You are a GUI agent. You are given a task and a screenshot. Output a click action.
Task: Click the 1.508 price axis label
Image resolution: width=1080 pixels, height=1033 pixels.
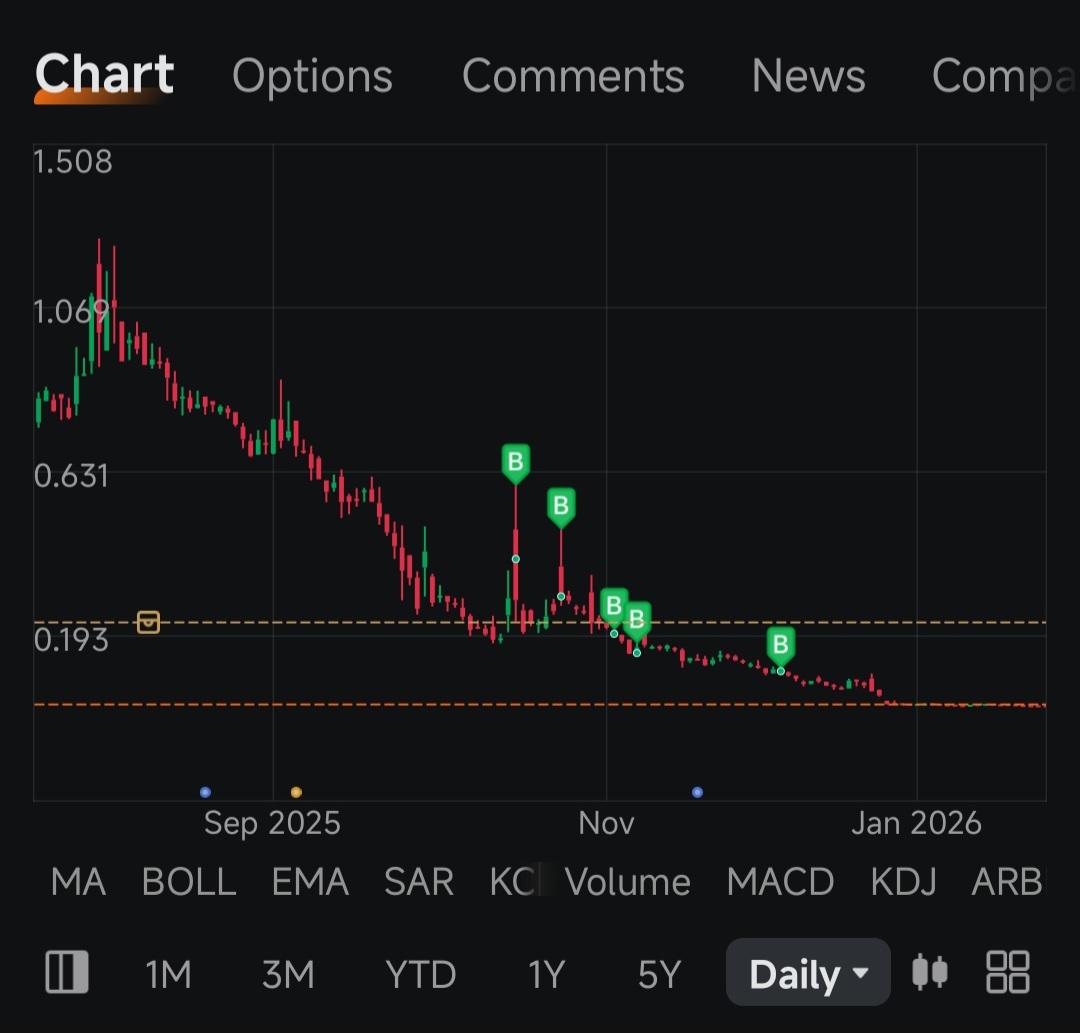pos(73,162)
